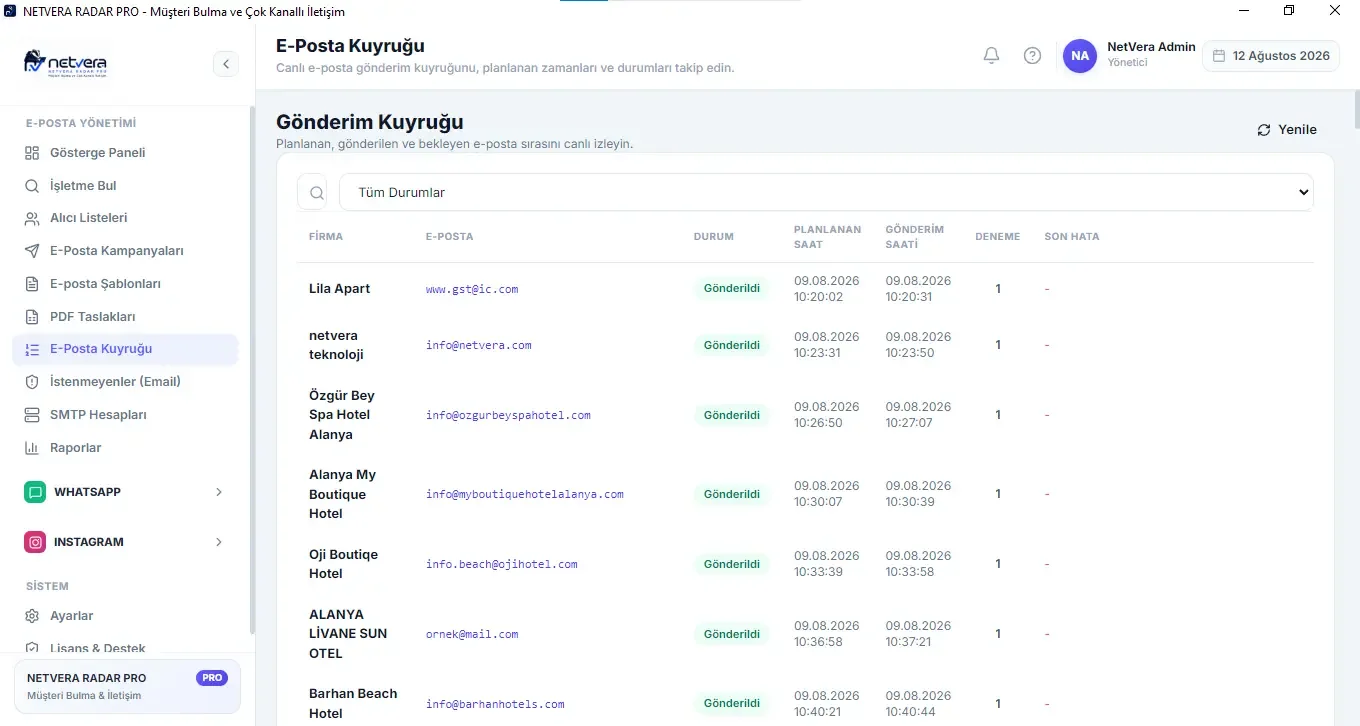
Task: Open SMTP Hesapları menu item
Action: click(126, 415)
